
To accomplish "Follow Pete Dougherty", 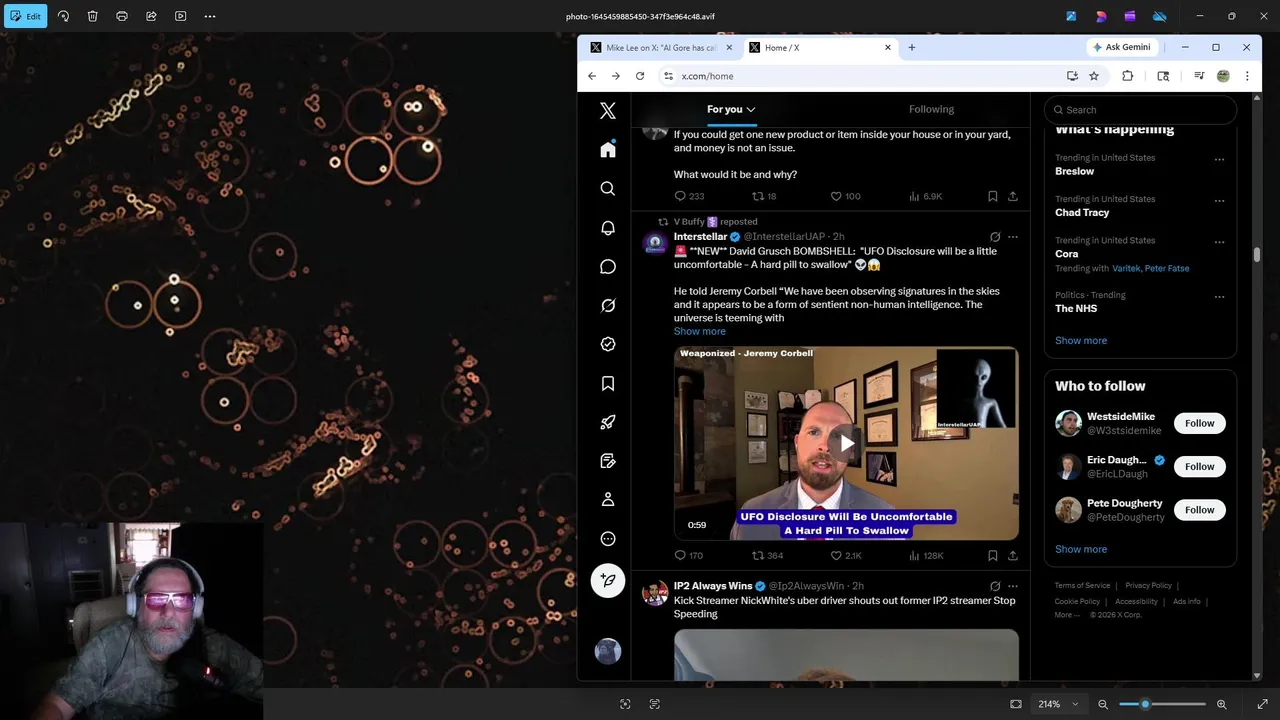I will tap(1199, 510).
